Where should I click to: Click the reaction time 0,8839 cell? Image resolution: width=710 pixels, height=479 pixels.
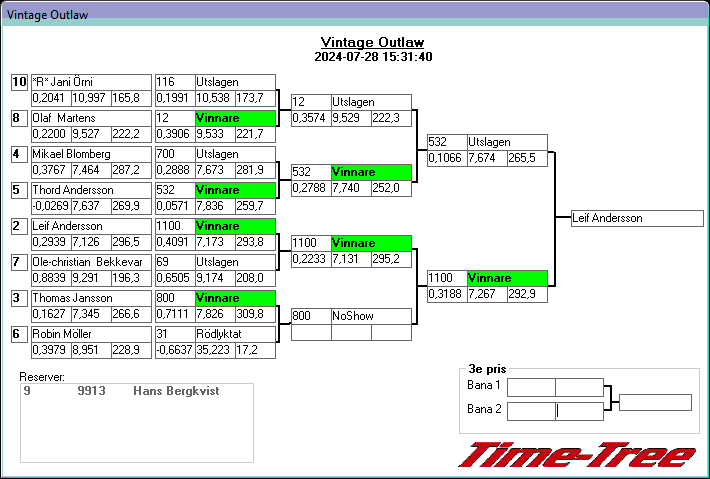tap(51, 278)
